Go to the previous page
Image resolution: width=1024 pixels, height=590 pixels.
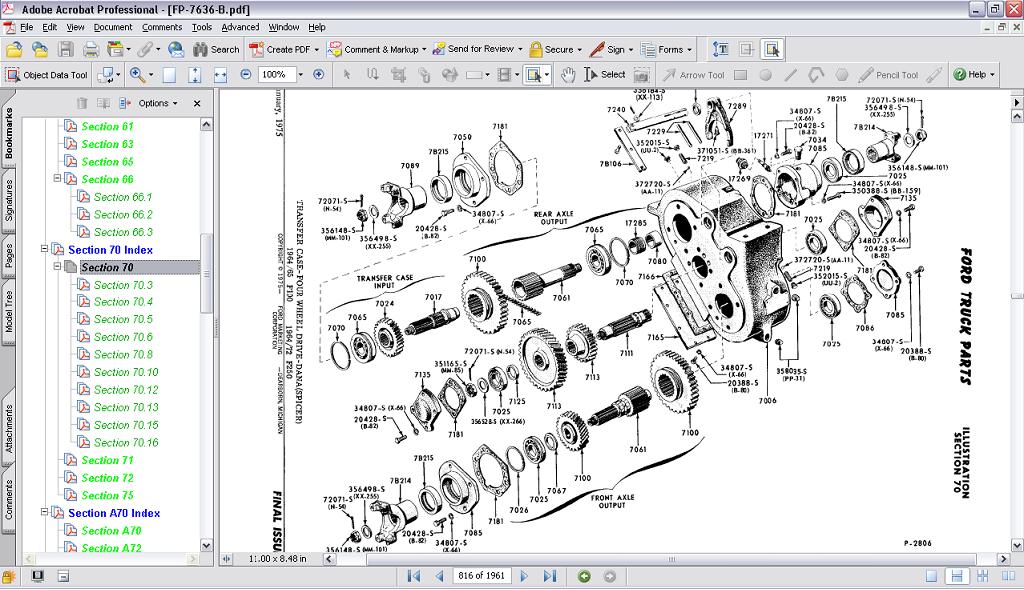click(439, 576)
